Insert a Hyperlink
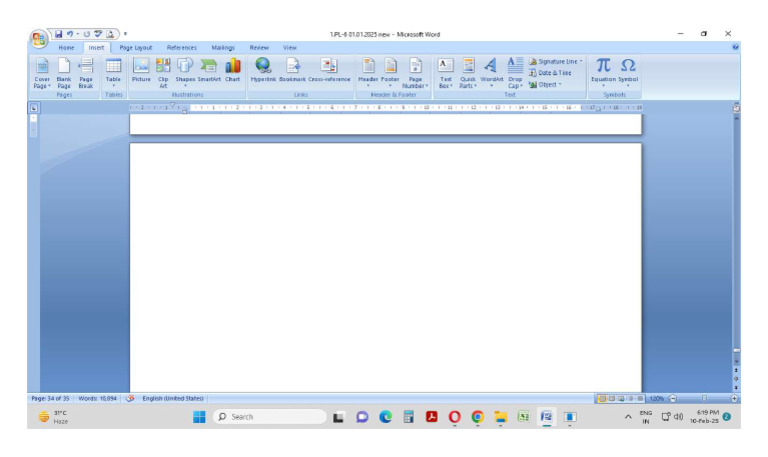This screenshot has height=457, width=768. [x=263, y=70]
